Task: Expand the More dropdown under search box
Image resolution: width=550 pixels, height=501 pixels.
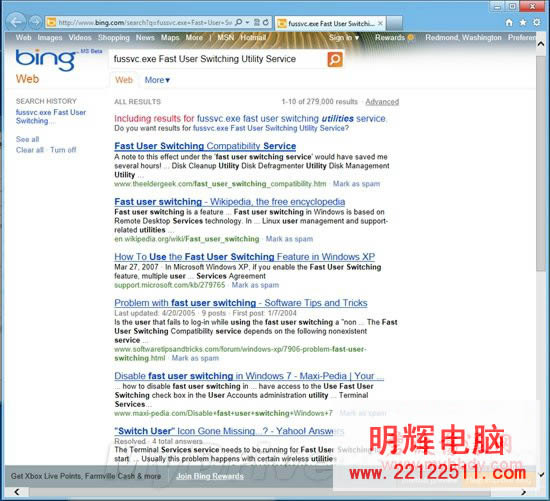Action: coord(157,80)
